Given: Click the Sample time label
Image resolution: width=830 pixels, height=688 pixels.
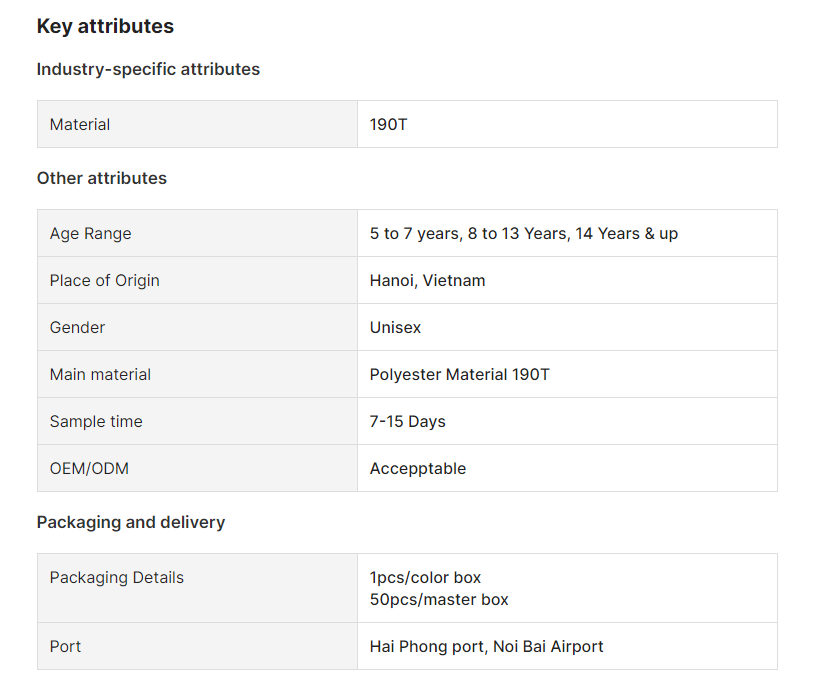Looking at the screenshot, I should click(96, 422).
